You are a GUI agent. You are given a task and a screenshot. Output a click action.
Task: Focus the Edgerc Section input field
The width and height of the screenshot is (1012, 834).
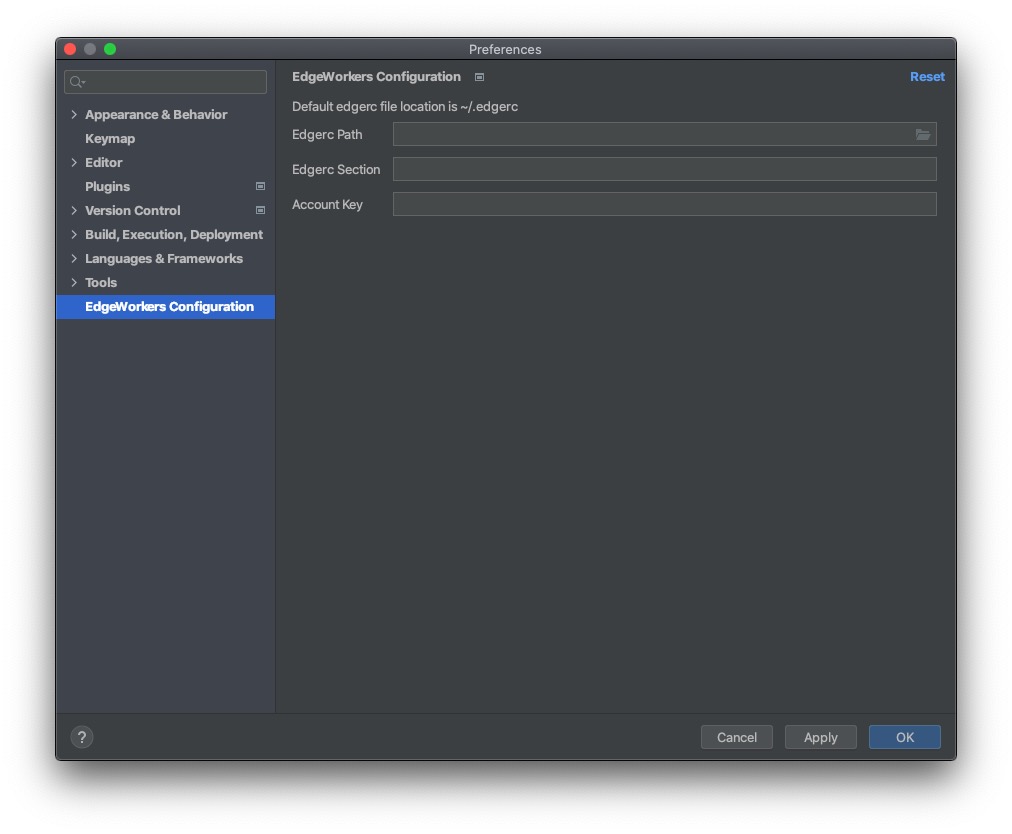665,169
